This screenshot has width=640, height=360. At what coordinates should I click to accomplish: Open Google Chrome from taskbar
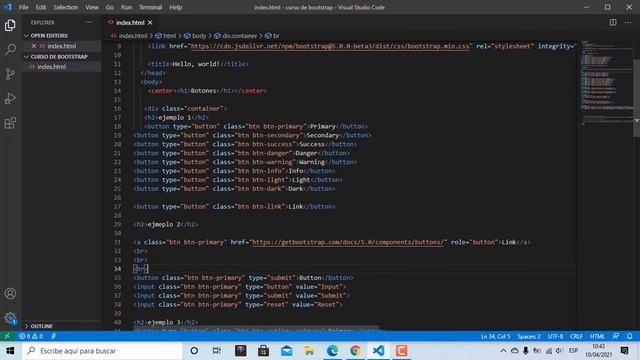coord(355,351)
